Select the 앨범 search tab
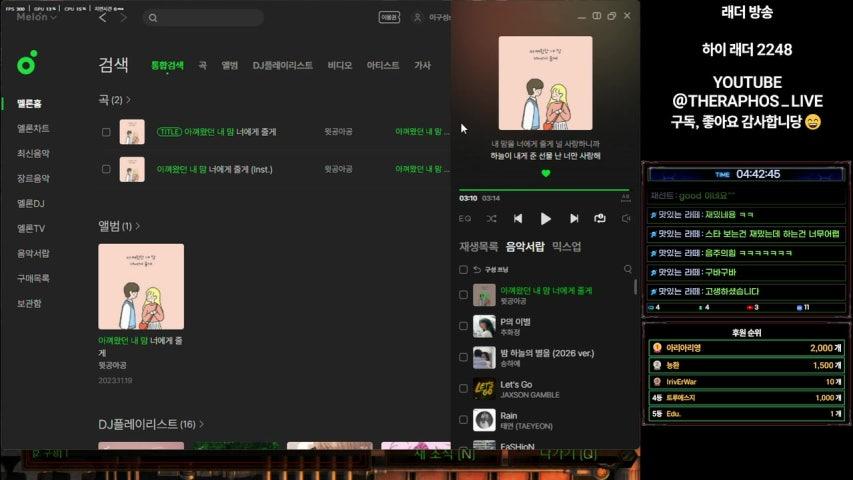Screen dimensions: 853x480 pos(230,65)
